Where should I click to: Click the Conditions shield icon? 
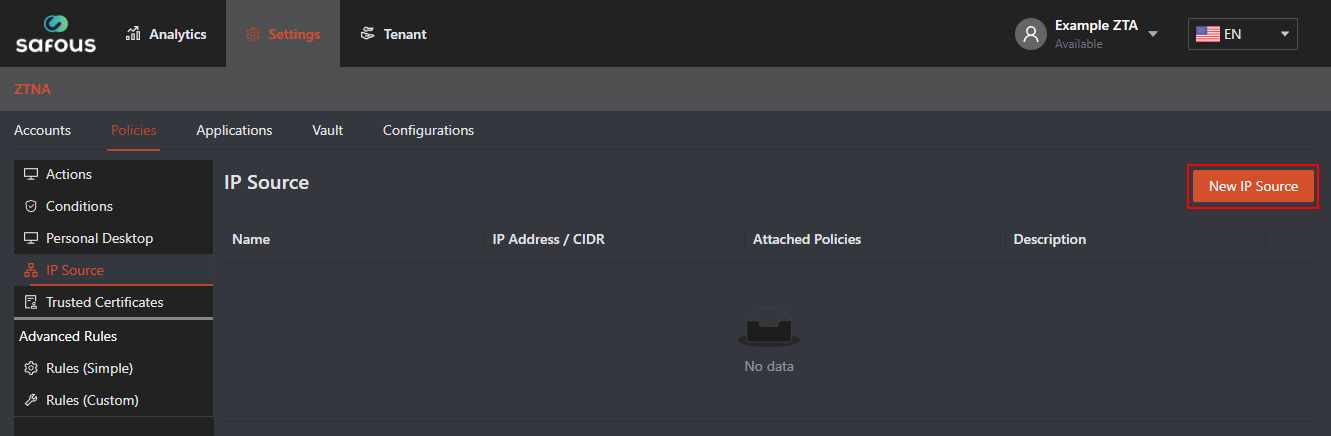tap(31, 206)
